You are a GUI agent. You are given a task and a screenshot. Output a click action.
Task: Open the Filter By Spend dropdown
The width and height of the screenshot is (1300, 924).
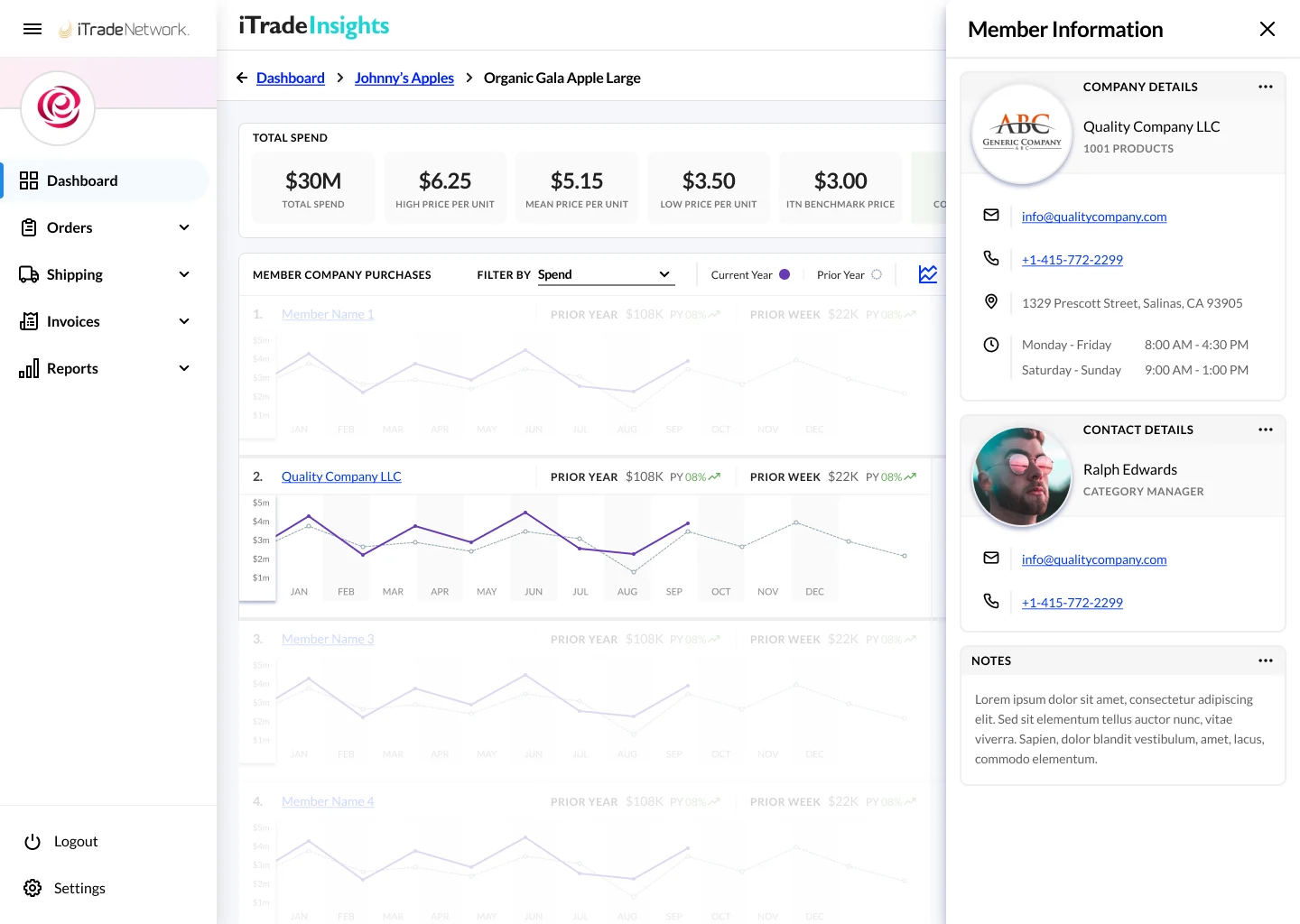[606, 274]
